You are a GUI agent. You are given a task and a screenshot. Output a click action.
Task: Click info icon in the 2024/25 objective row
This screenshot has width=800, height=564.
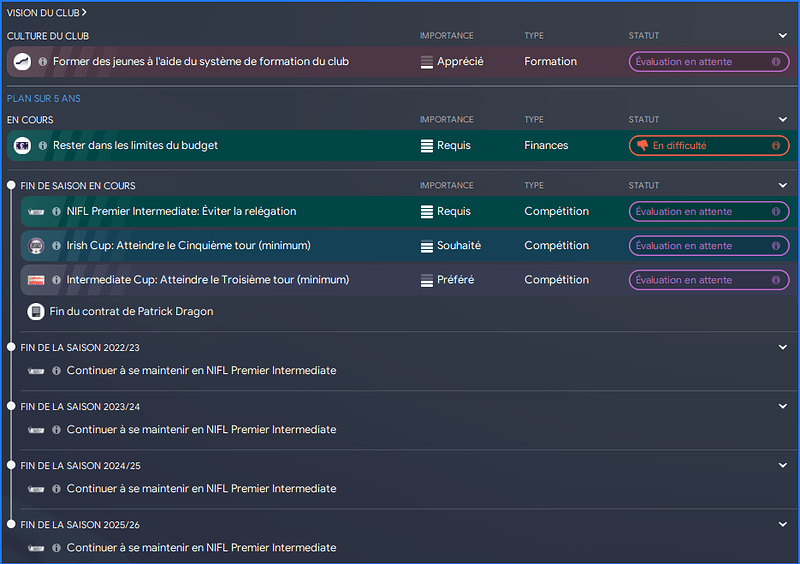pyautogui.click(x=57, y=489)
